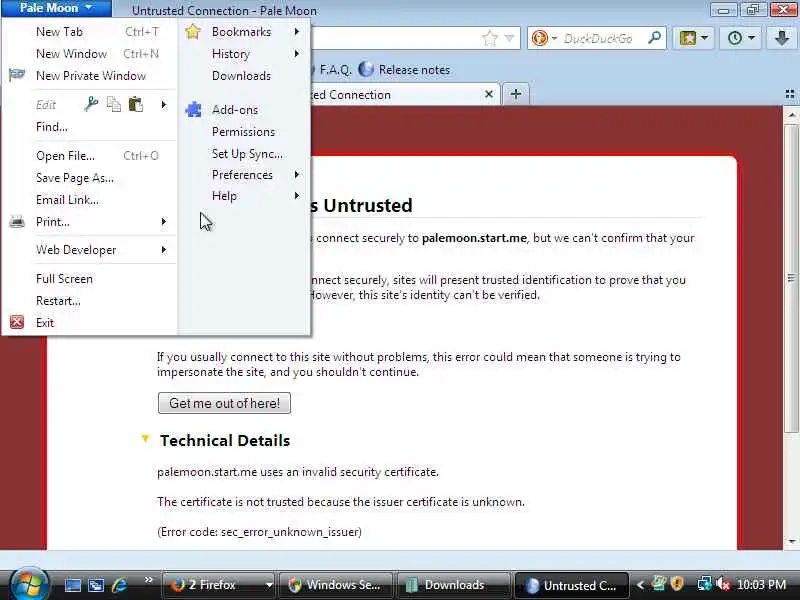Click the search magnifier icon
The height and width of the screenshot is (600, 800).
pos(655,38)
